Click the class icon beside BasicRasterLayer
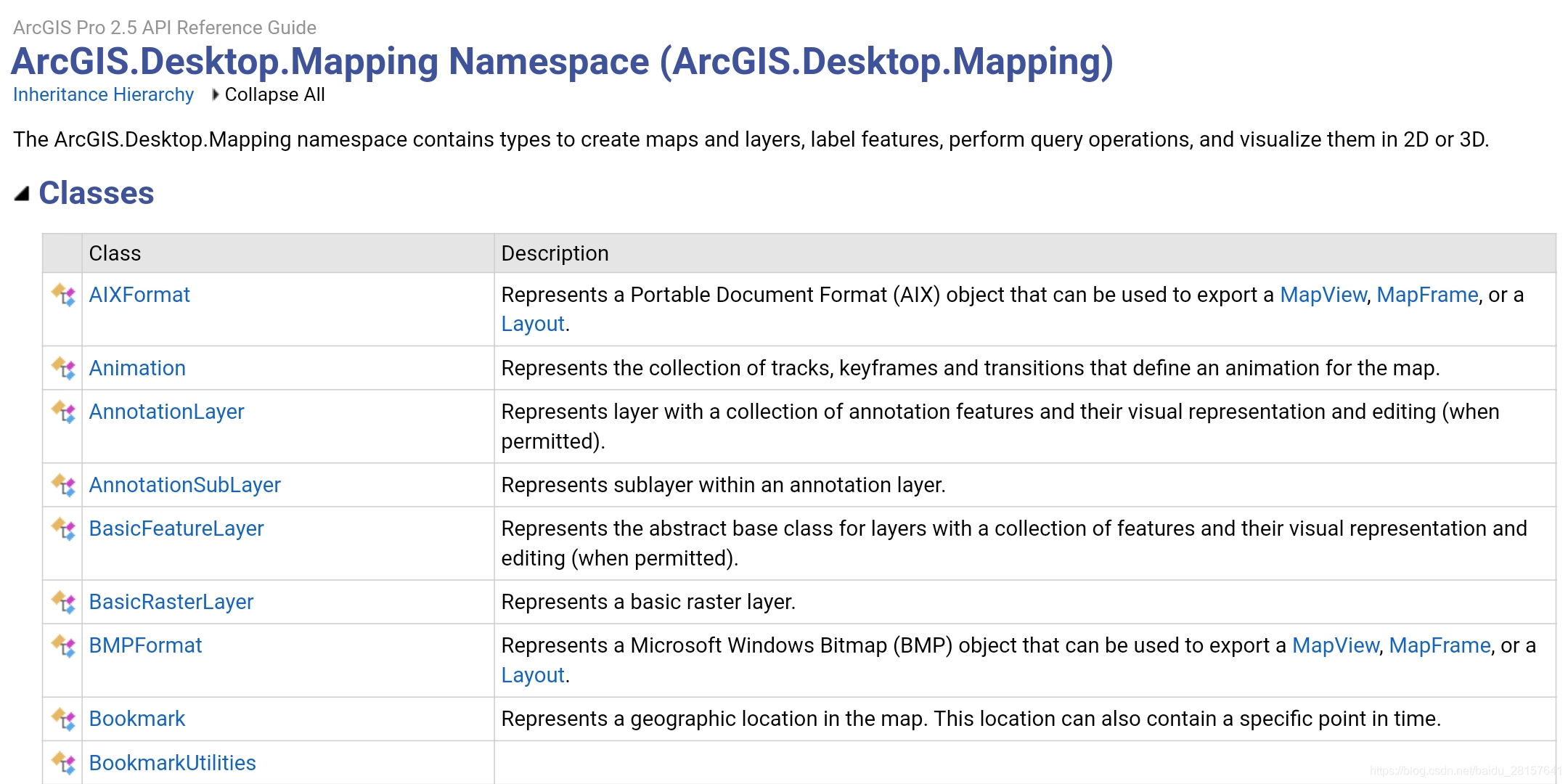Viewport: 1568px width, 784px height. pos(64,603)
